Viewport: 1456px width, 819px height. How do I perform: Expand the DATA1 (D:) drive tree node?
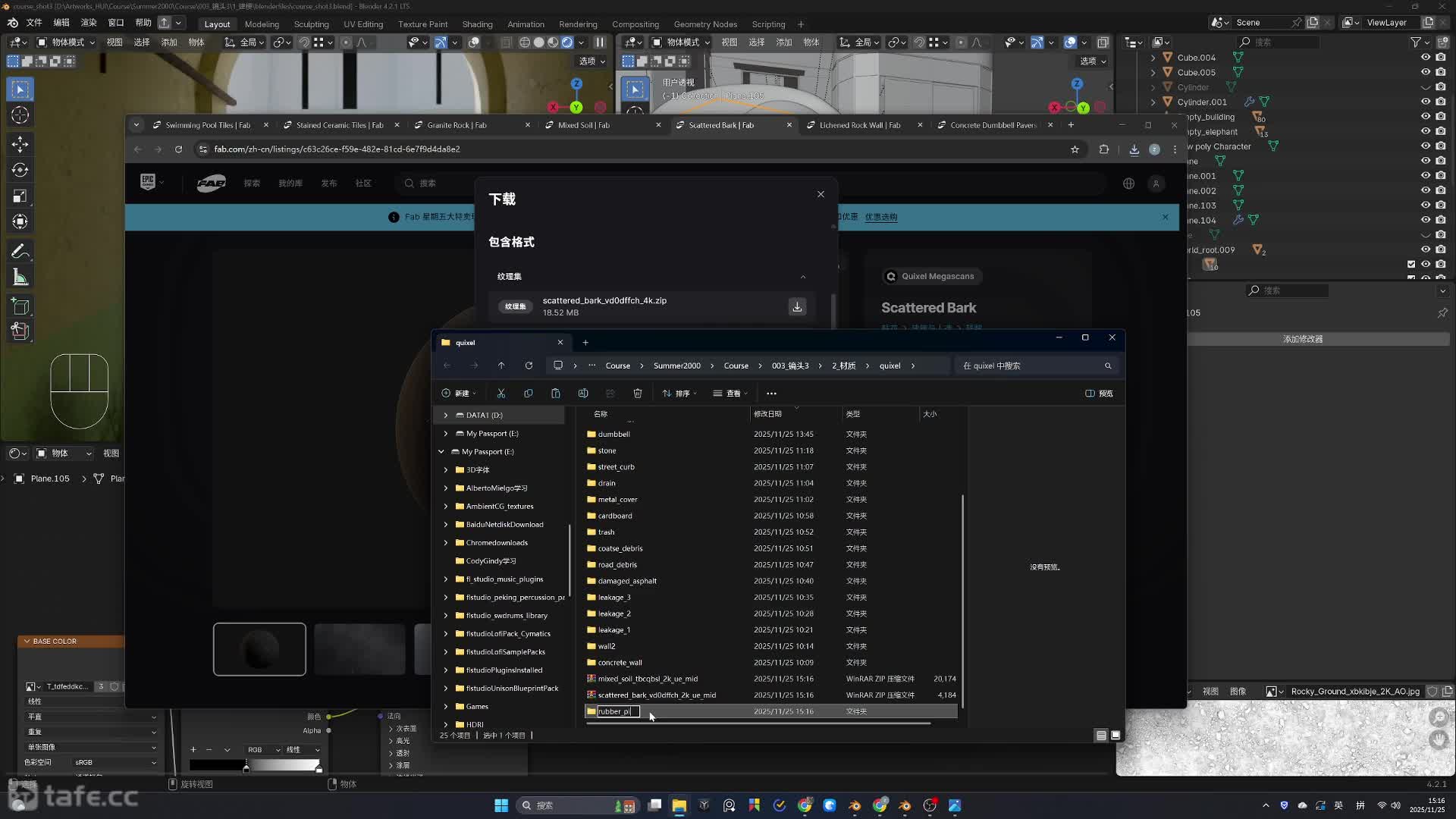pyautogui.click(x=446, y=416)
